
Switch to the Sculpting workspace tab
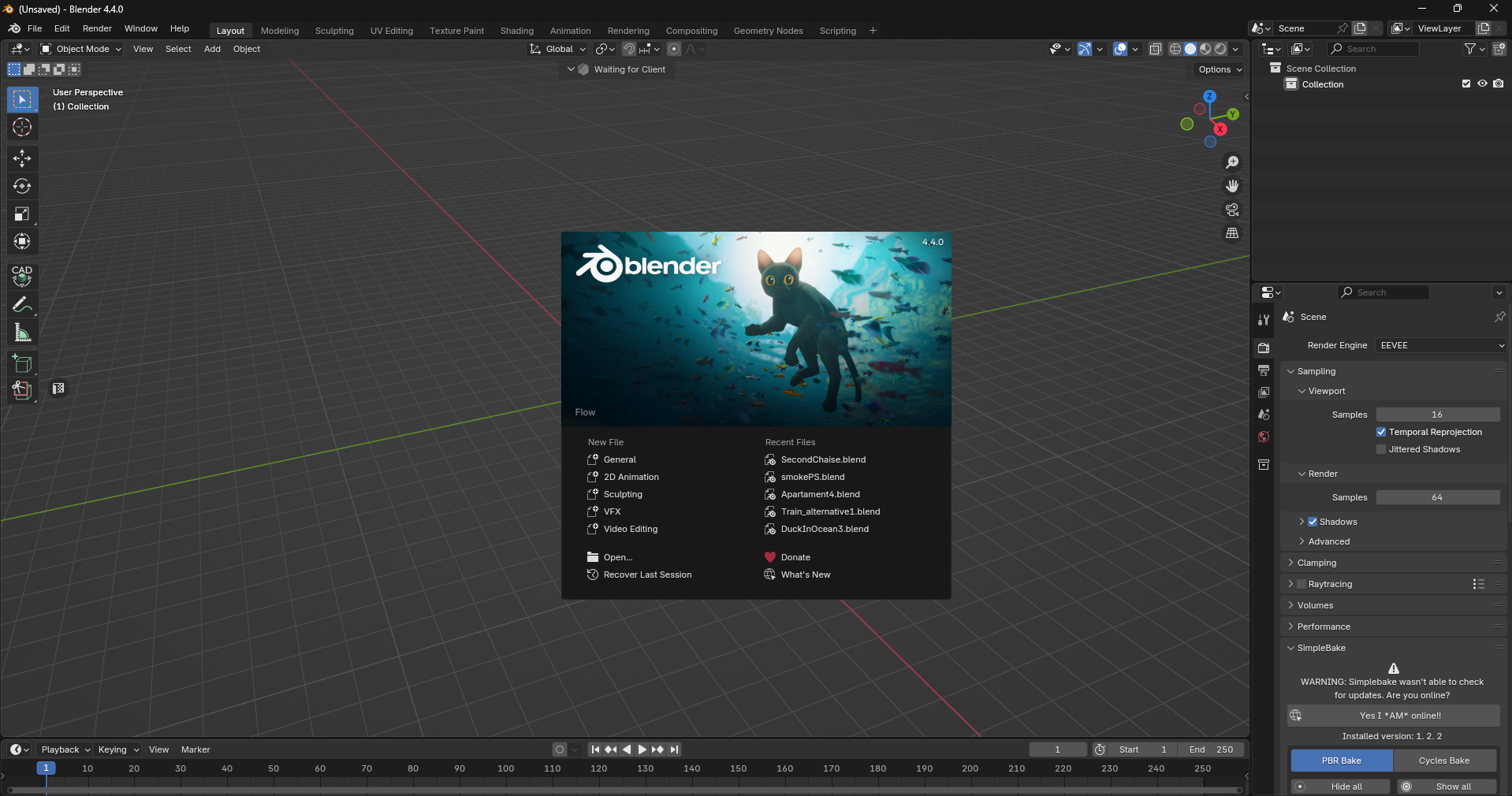(x=334, y=31)
